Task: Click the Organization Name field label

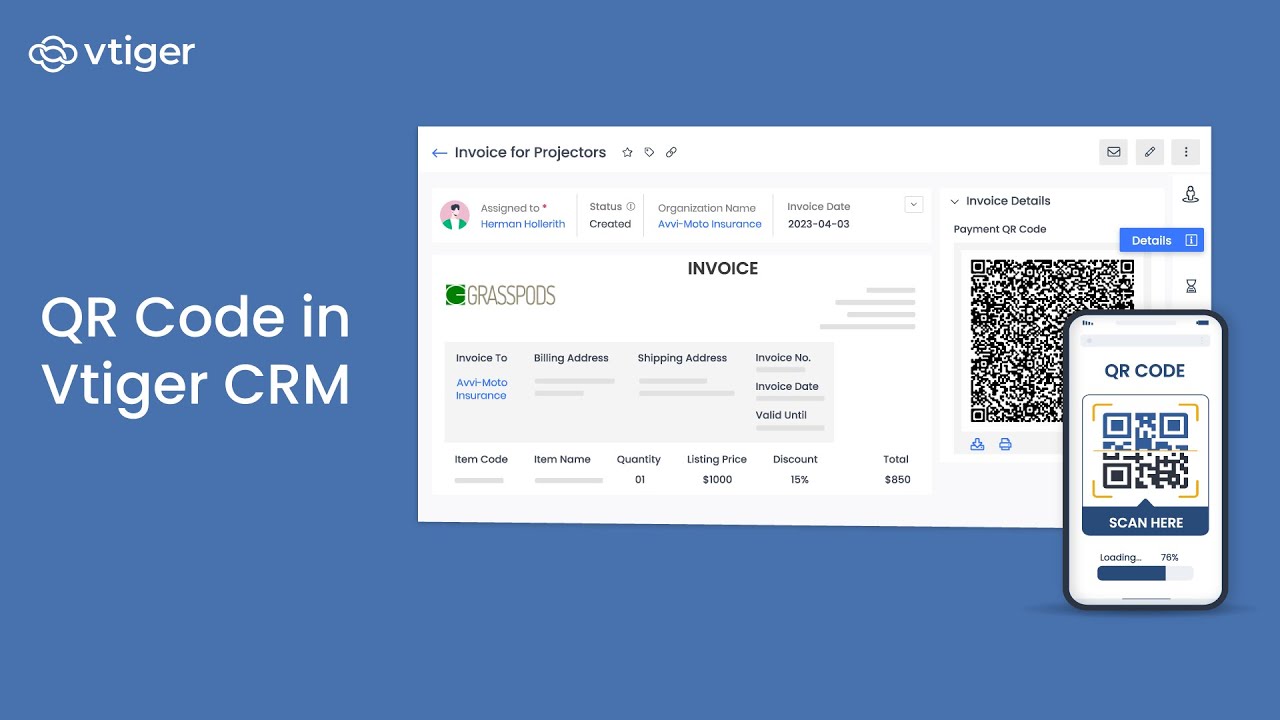Action: [x=707, y=208]
